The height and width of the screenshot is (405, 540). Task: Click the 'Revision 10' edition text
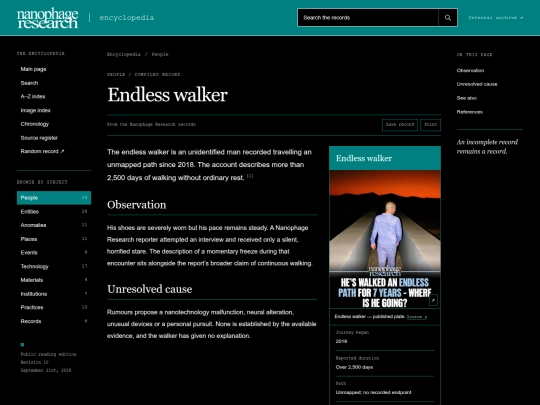34,362
